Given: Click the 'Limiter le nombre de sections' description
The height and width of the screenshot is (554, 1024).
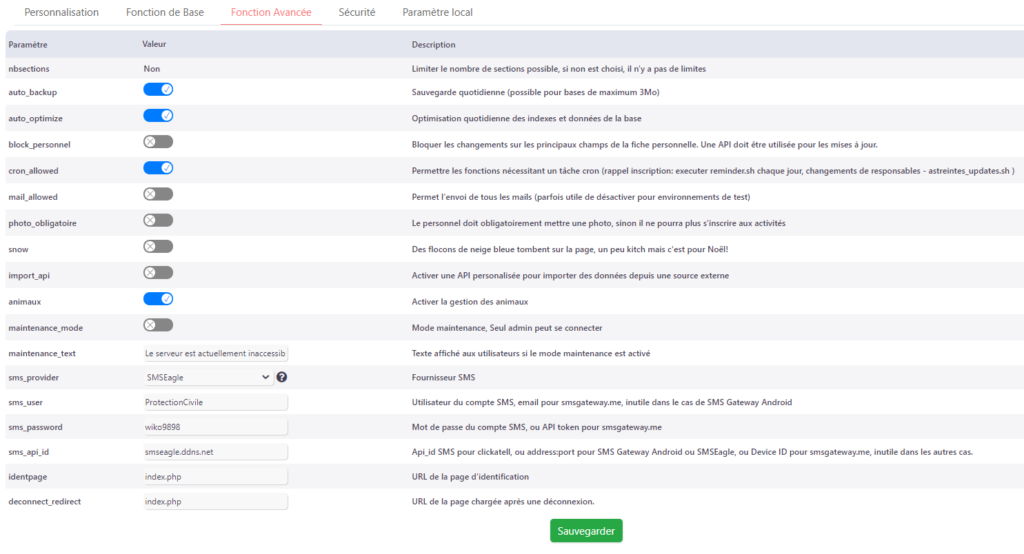Looking at the screenshot, I should [558, 69].
